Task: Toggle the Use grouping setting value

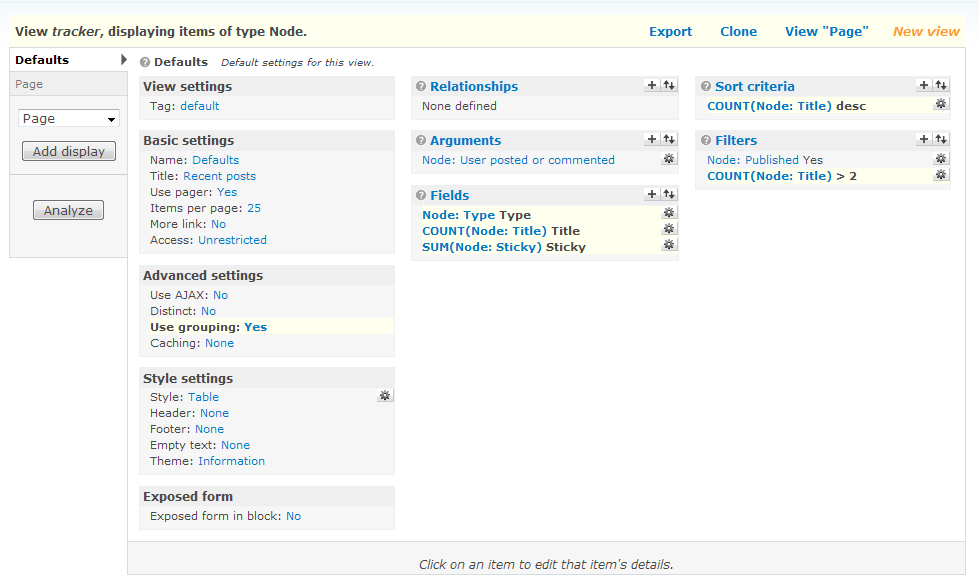Action: tap(255, 327)
